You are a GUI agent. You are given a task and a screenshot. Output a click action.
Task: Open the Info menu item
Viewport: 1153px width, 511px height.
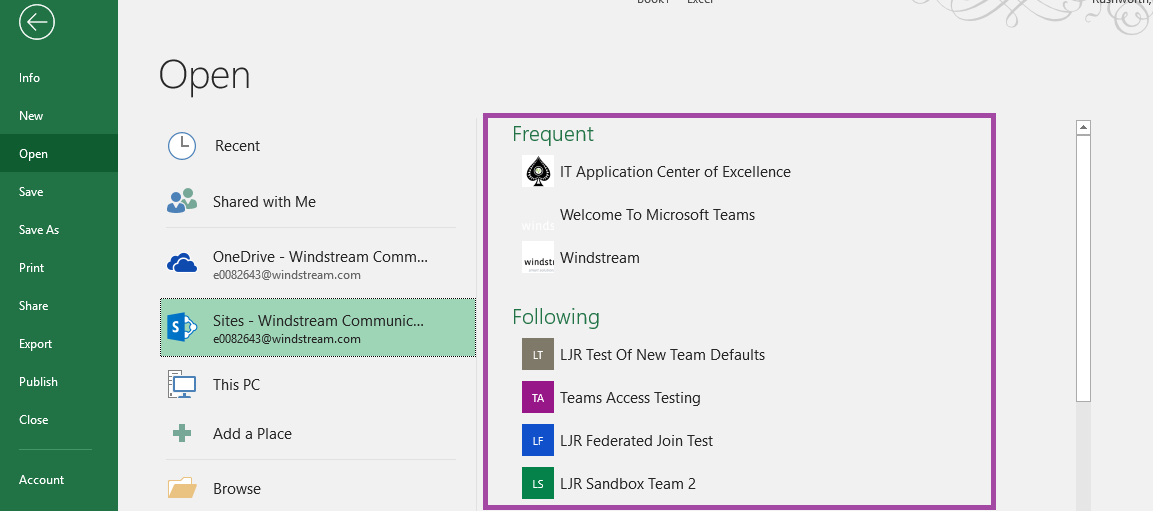(x=59, y=77)
